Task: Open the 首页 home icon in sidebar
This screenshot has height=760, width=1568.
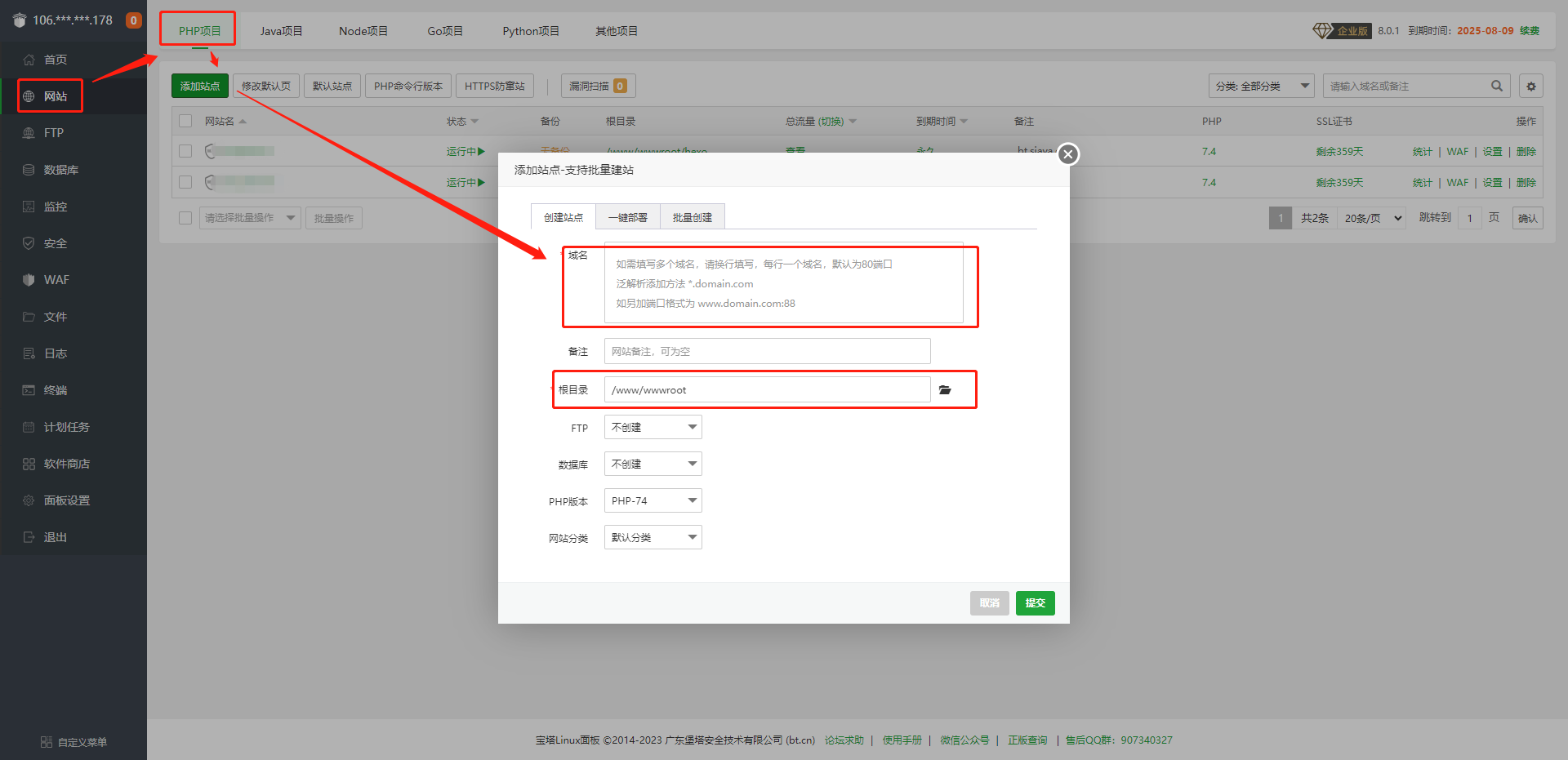Action: (x=29, y=60)
